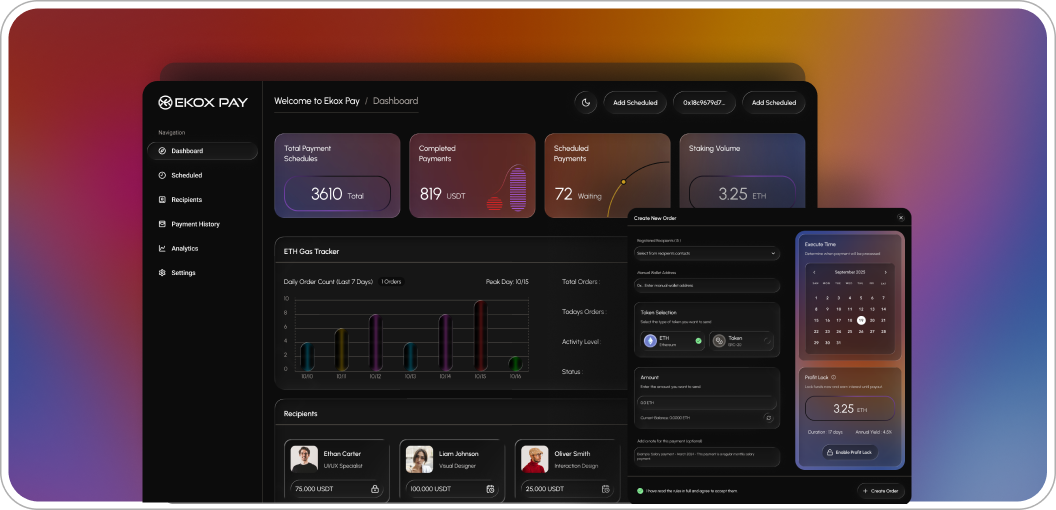1056x510 pixels.
Task: Click the Enable Profit Lock button
Action: 851,452
